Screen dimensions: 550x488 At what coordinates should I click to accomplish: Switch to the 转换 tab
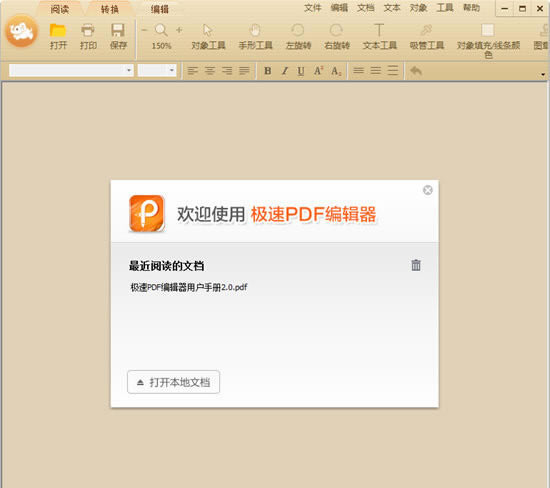point(109,9)
